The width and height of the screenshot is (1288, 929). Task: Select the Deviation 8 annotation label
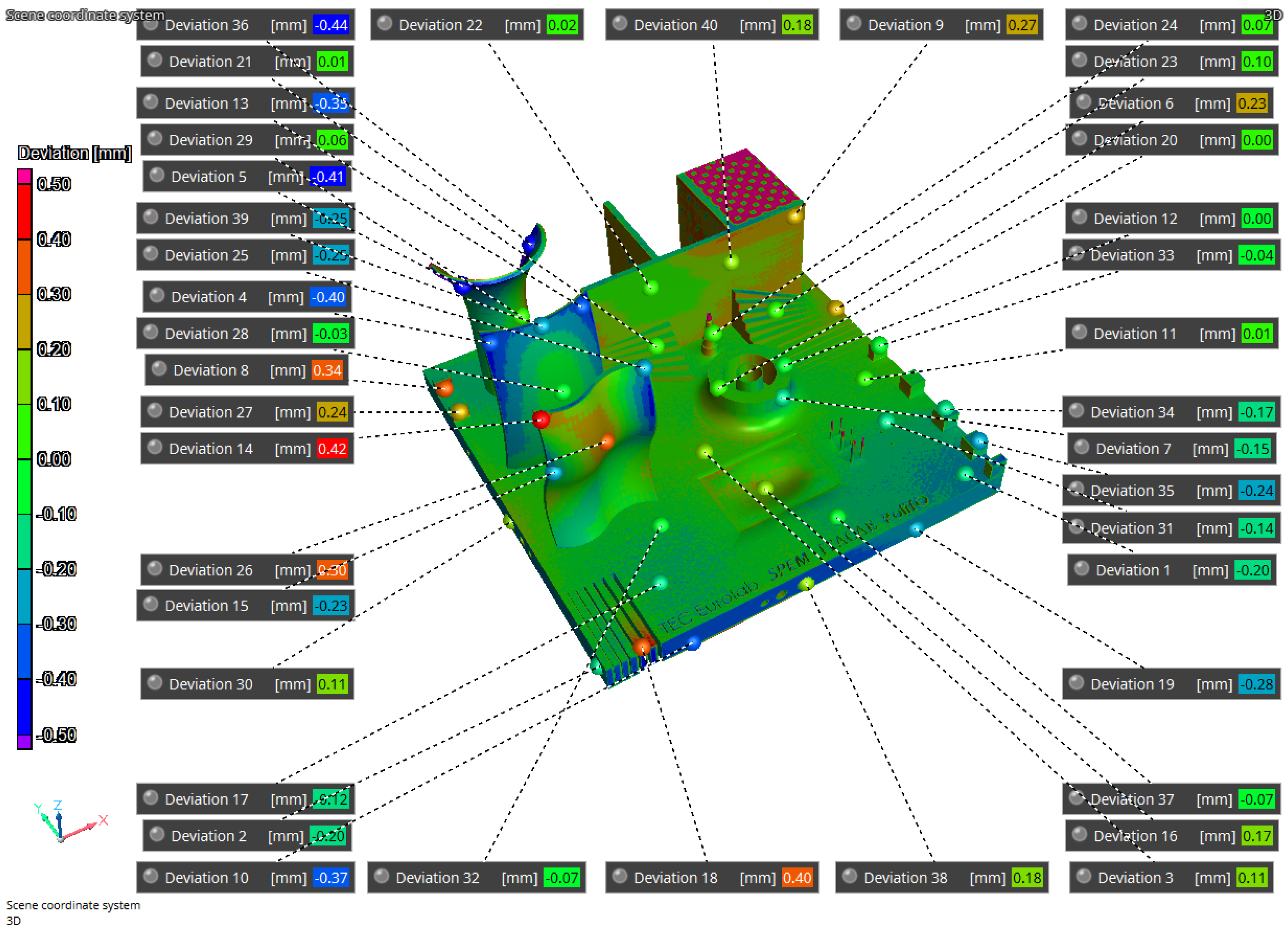[x=211, y=370]
